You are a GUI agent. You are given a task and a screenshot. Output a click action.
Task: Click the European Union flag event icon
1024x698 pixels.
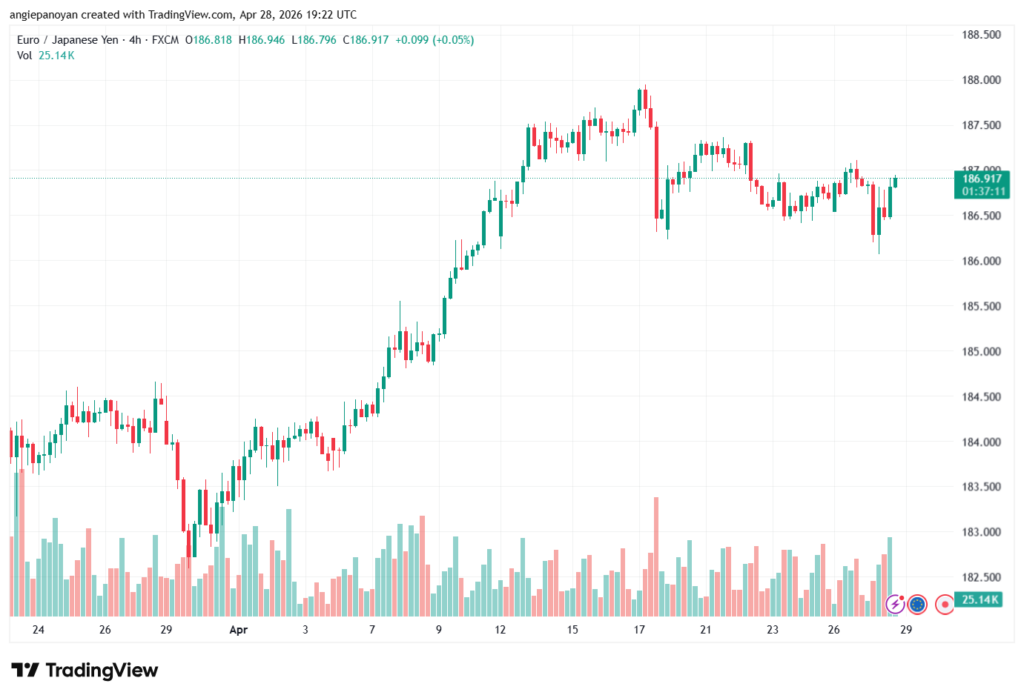click(917, 604)
